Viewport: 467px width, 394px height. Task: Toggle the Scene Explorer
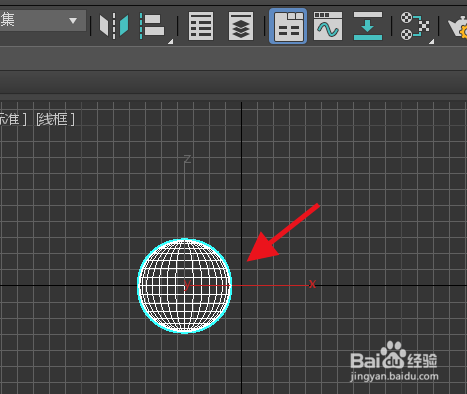point(201,26)
